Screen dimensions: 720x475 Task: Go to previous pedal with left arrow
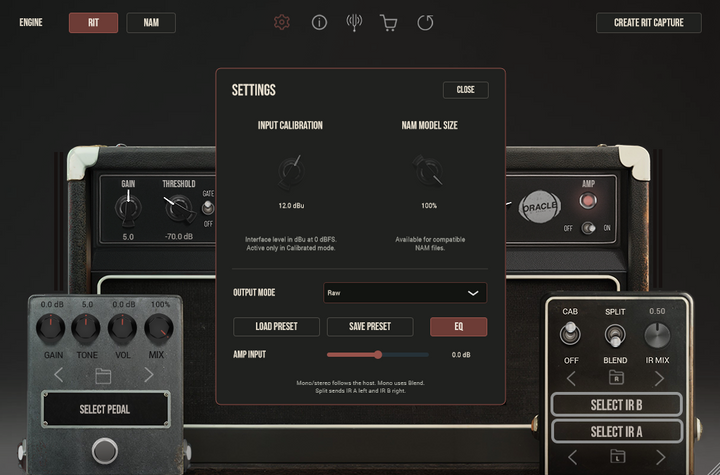click(x=58, y=375)
